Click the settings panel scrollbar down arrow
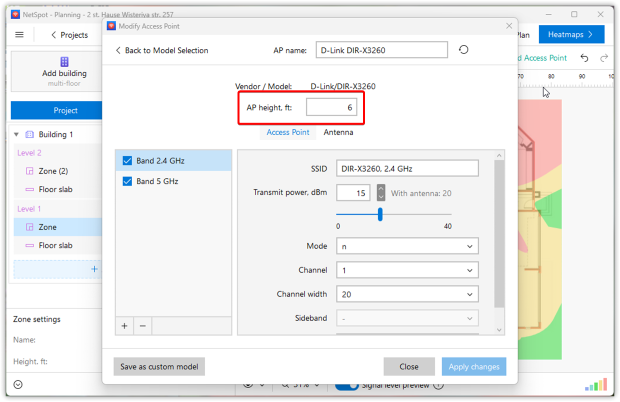This screenshot has height=402, width=620. pyautogui.click(x=499, y=330)
